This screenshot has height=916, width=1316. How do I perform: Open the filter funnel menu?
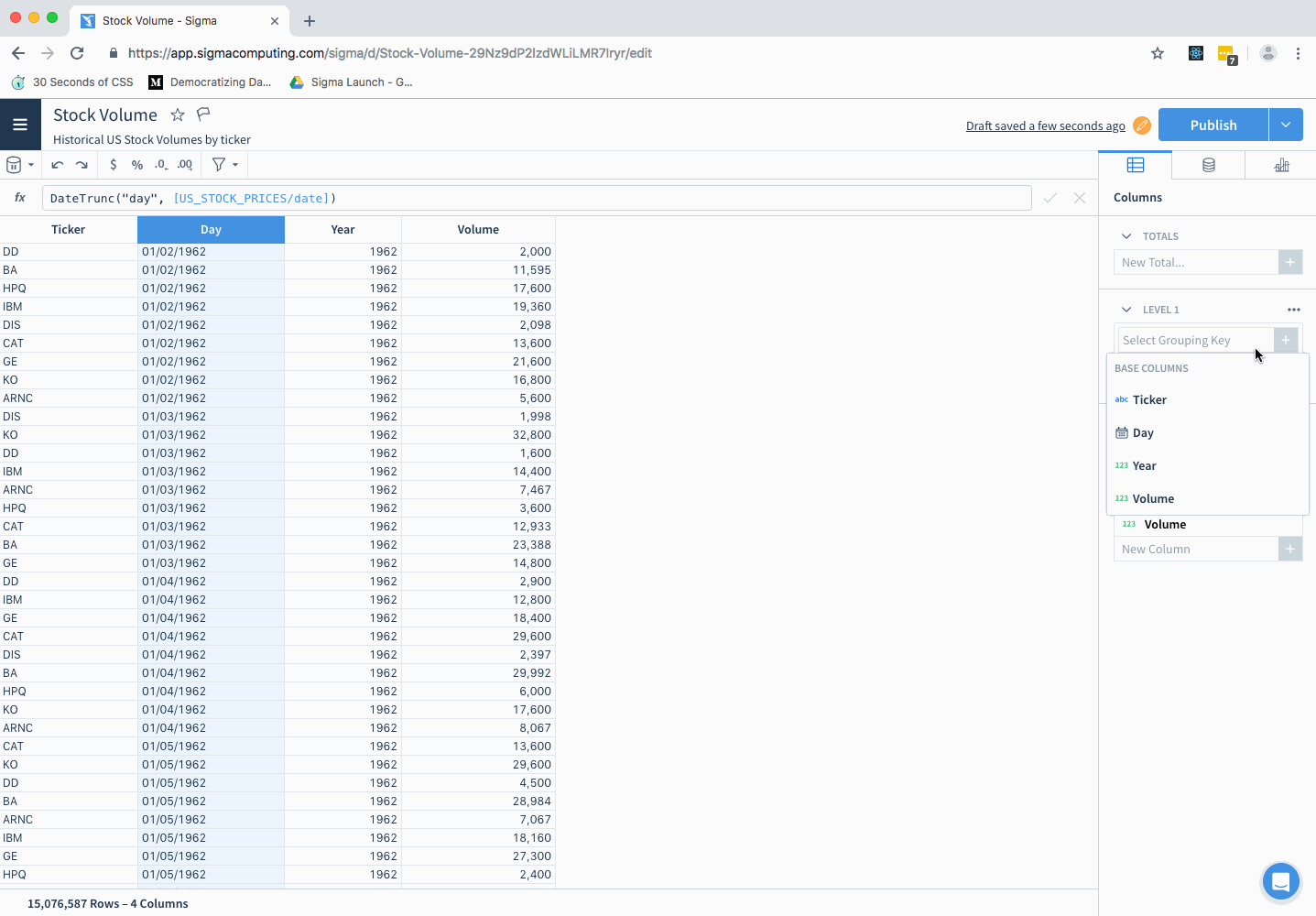(225, 165)
